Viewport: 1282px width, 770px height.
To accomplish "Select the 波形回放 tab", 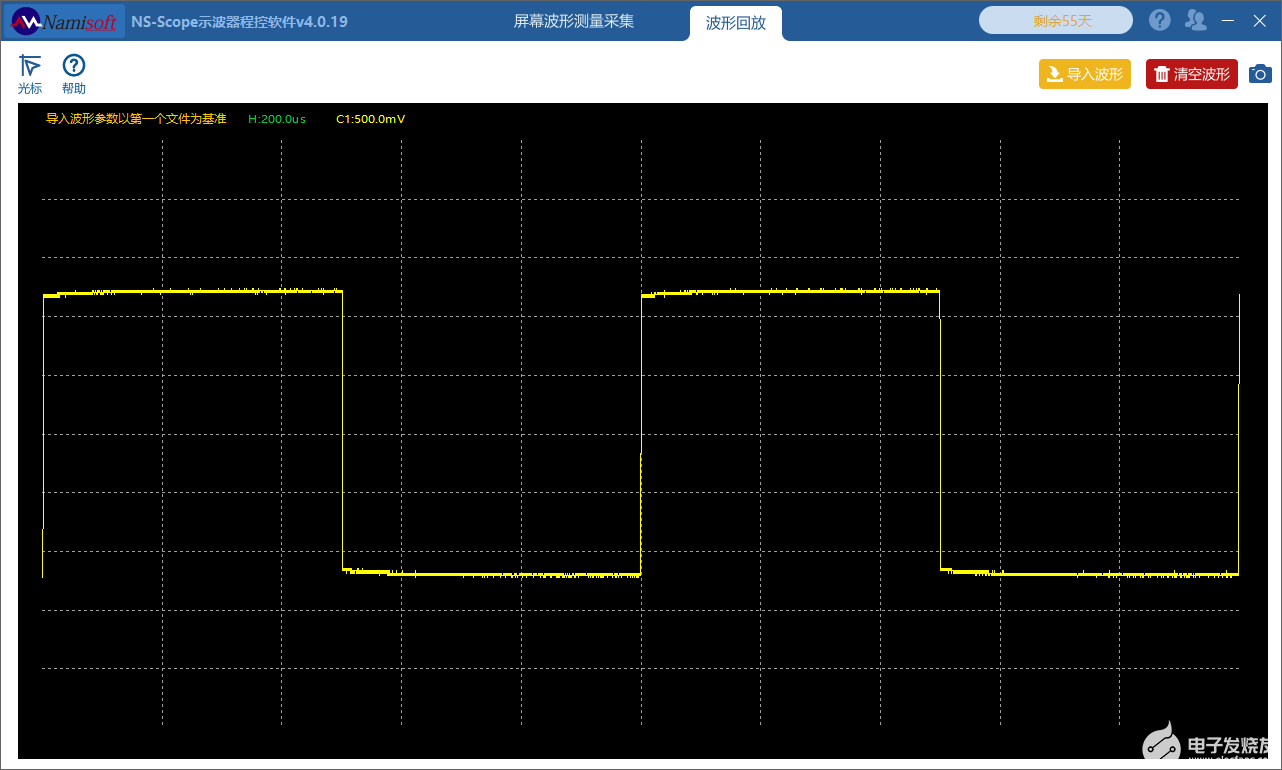I will (x=736, y=23).
